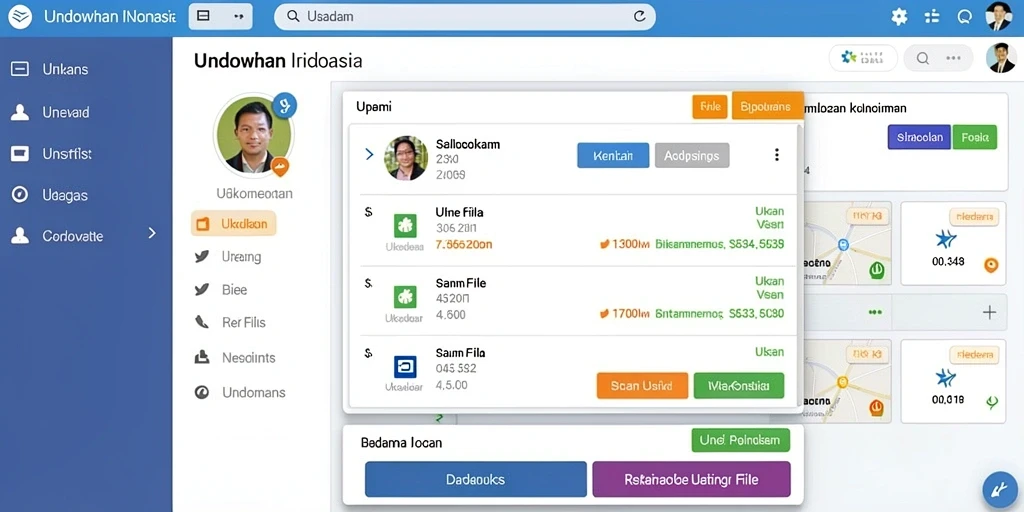Image resolution: width=1024 pixels, height=512 pixels.
Task: Open the Biee item in the profile menu
Action: (221, 289)
